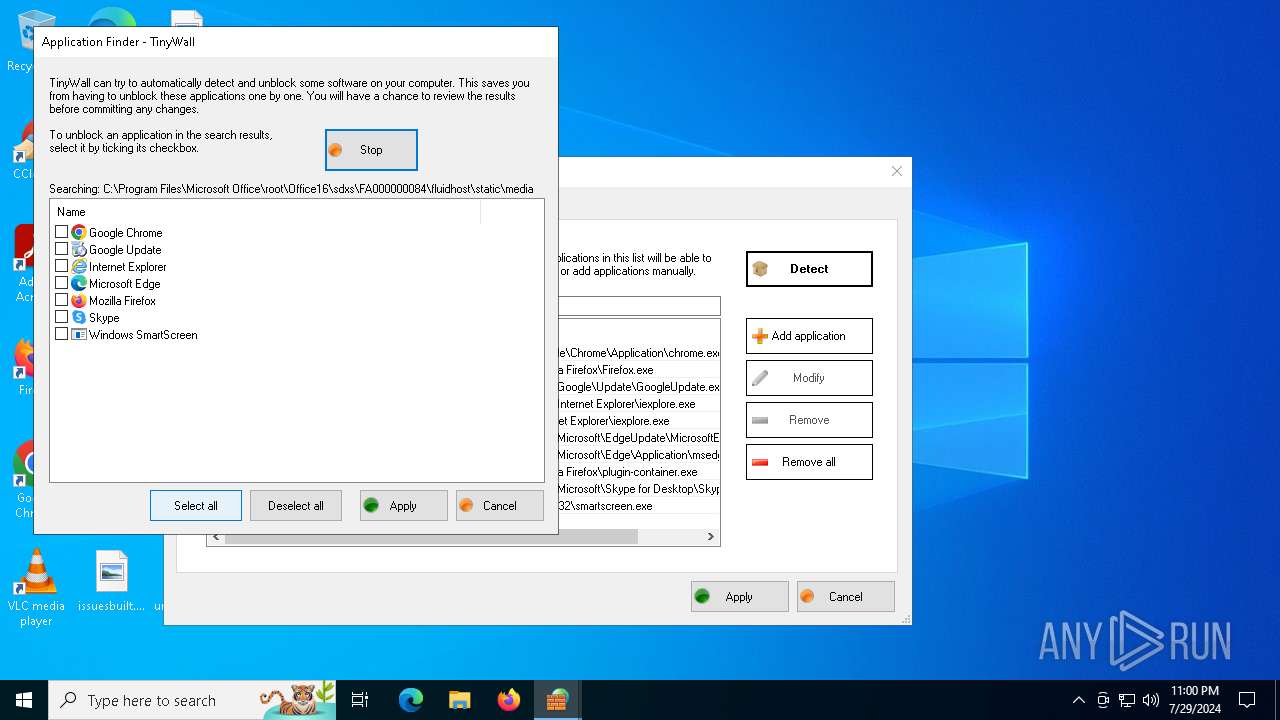Click the left arrow of the horizontal scrollbar
The image size is (1280, 720).
click(215, 537)
